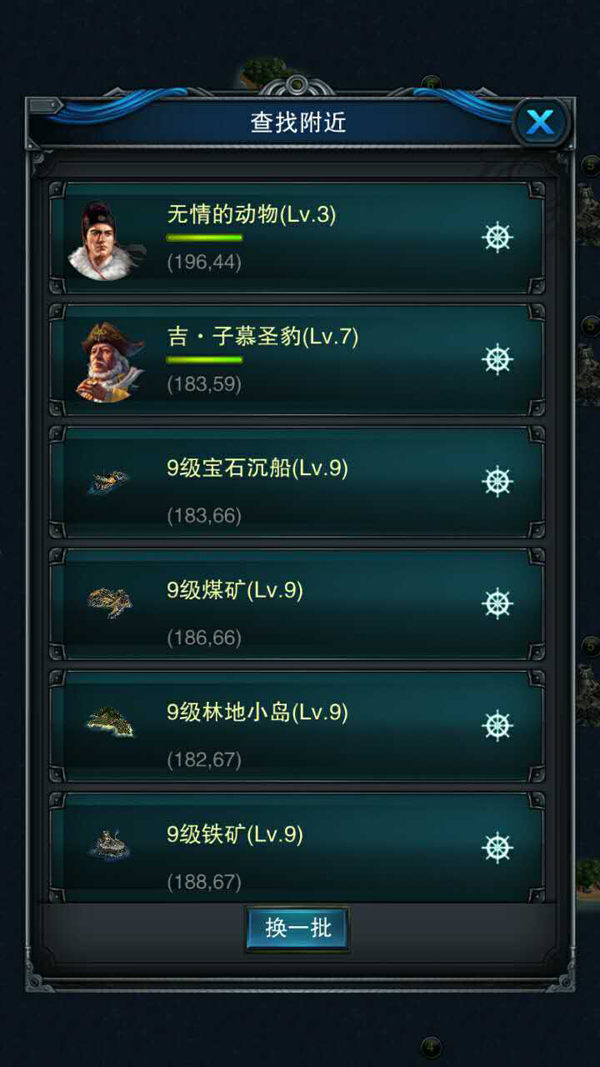The height and width of the screenshot is (1067, 600).
Task: Click 换一批 refresh list button
Action: click(297, 928)
